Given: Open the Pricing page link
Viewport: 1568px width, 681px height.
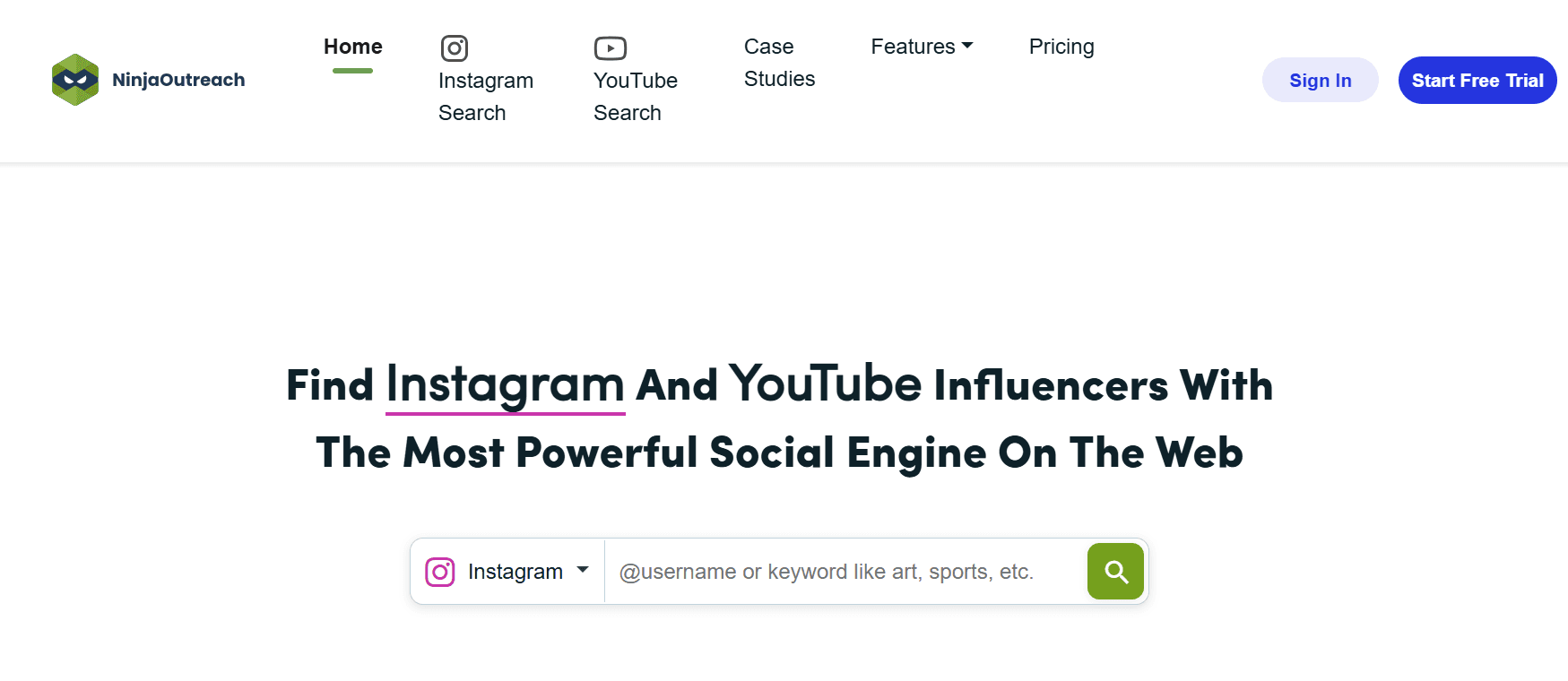Looking at the screenshot, I should pyautogui.click(x=1061, y=47).
